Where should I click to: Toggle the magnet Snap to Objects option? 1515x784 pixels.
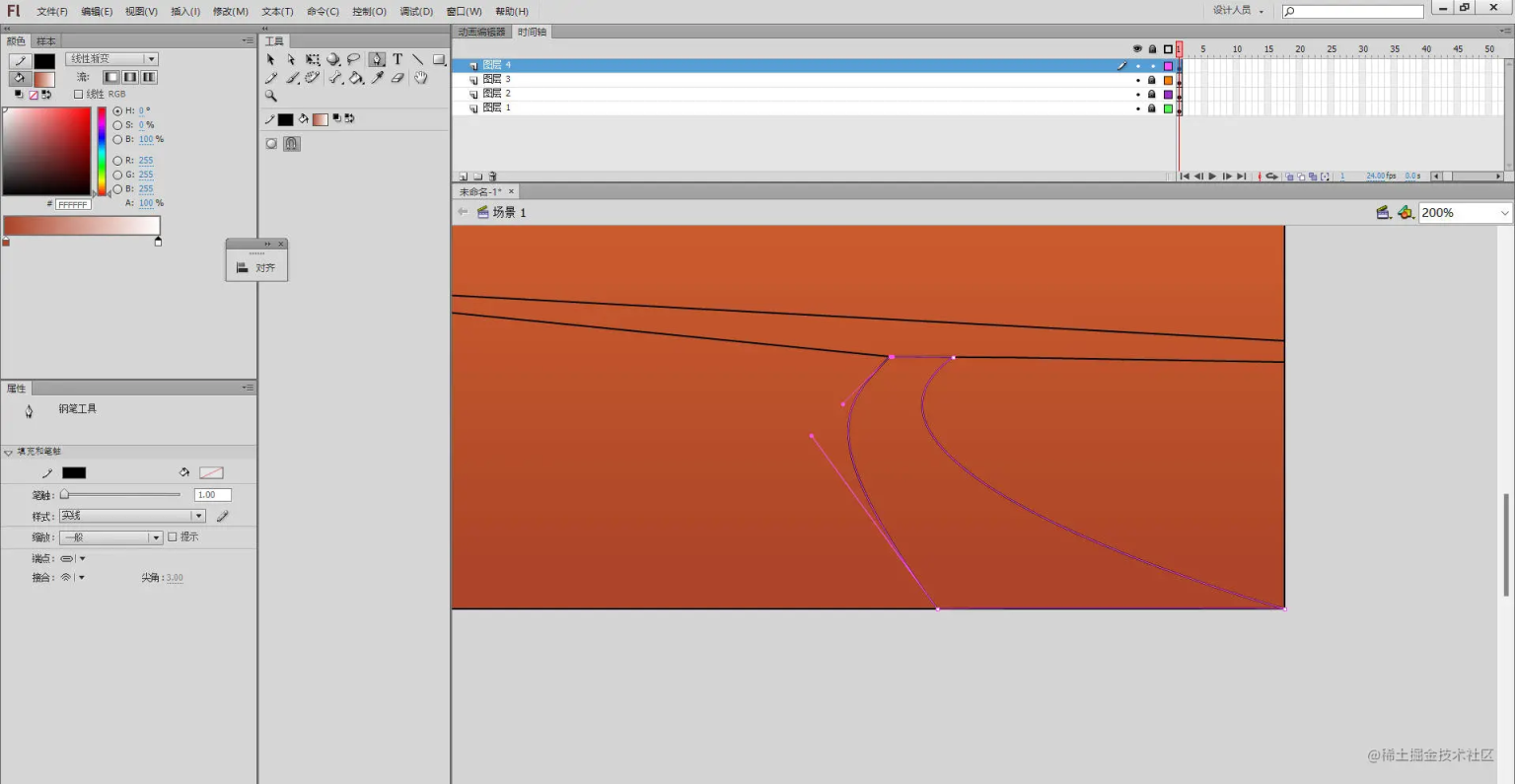pos(292,144)
